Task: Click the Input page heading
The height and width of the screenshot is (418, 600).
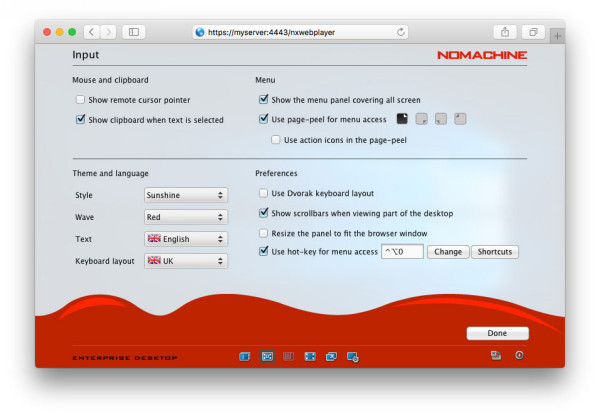Action: click(86, 55)
